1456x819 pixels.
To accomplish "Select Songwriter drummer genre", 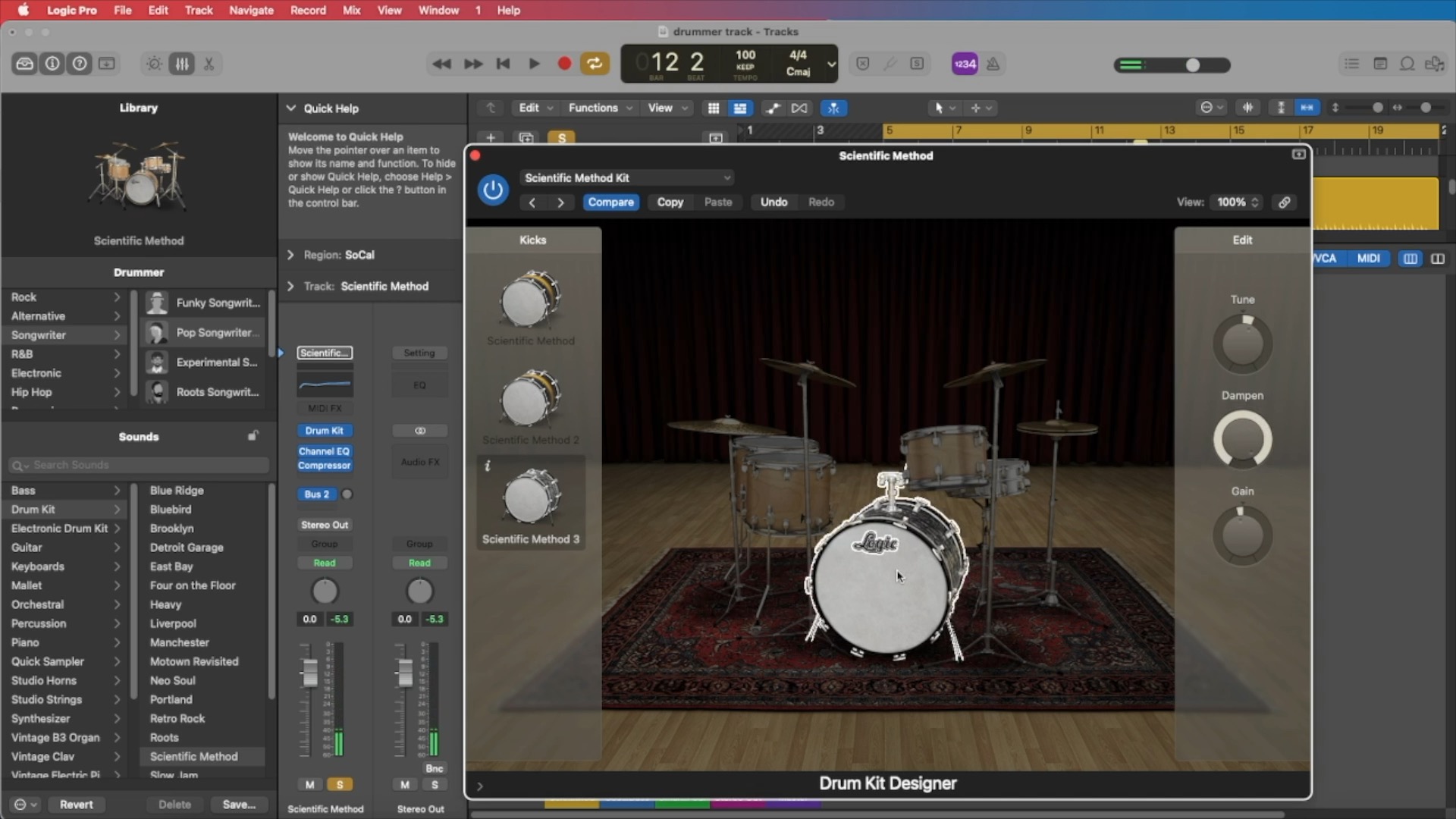I will 64,334.
